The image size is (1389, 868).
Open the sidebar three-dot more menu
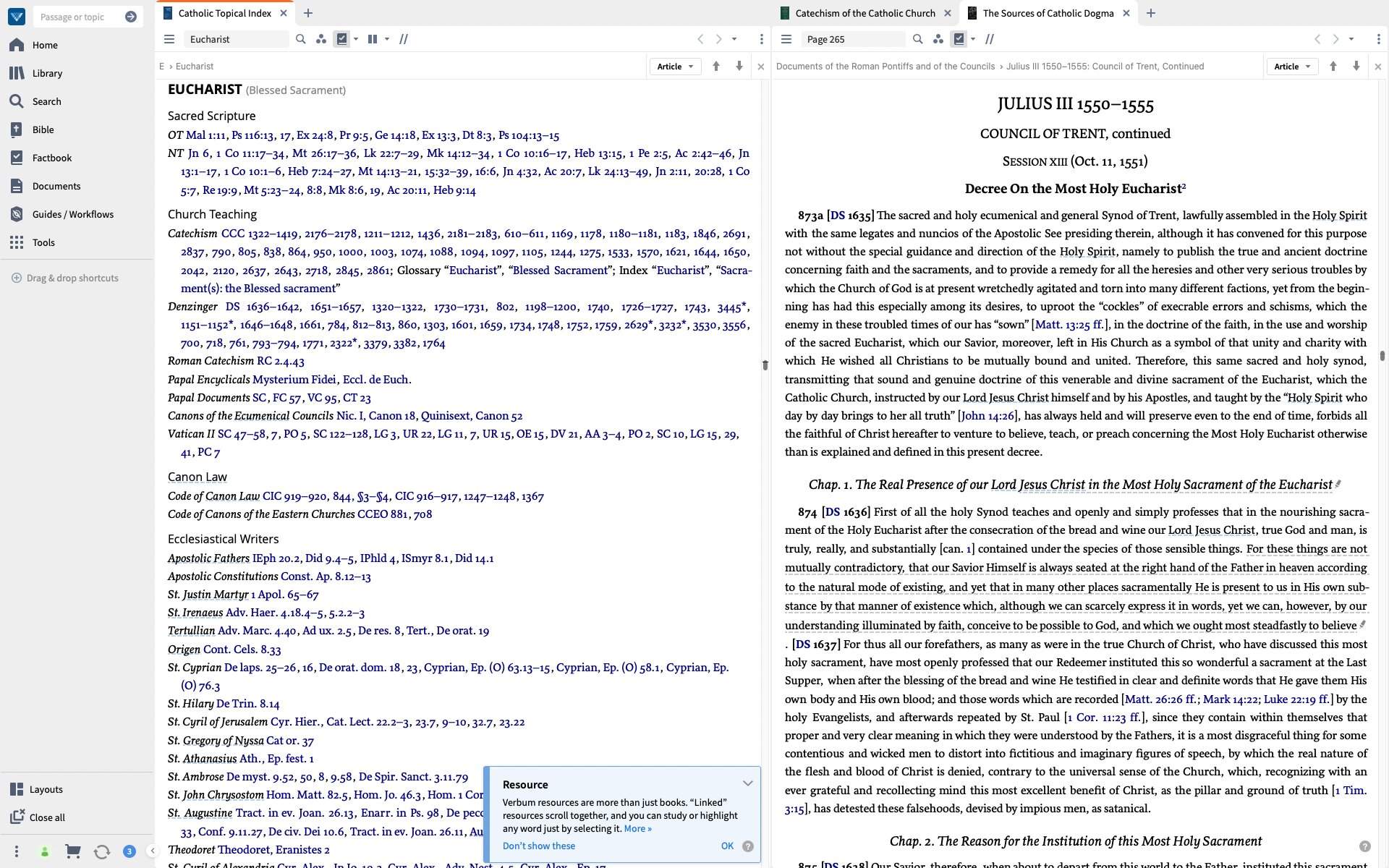[x=17, y=851]
